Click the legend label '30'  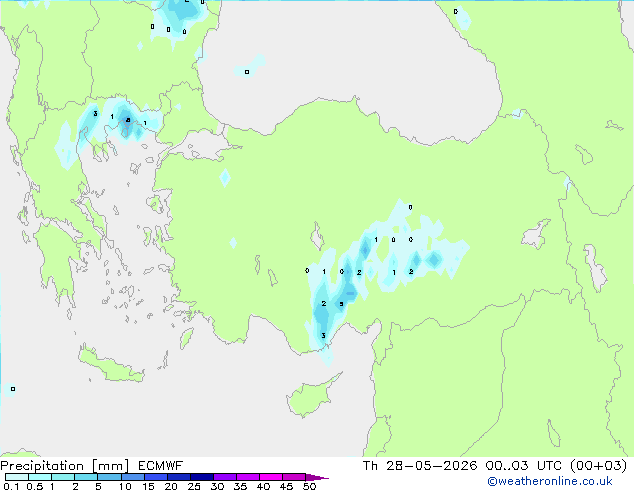click(217, 486)
